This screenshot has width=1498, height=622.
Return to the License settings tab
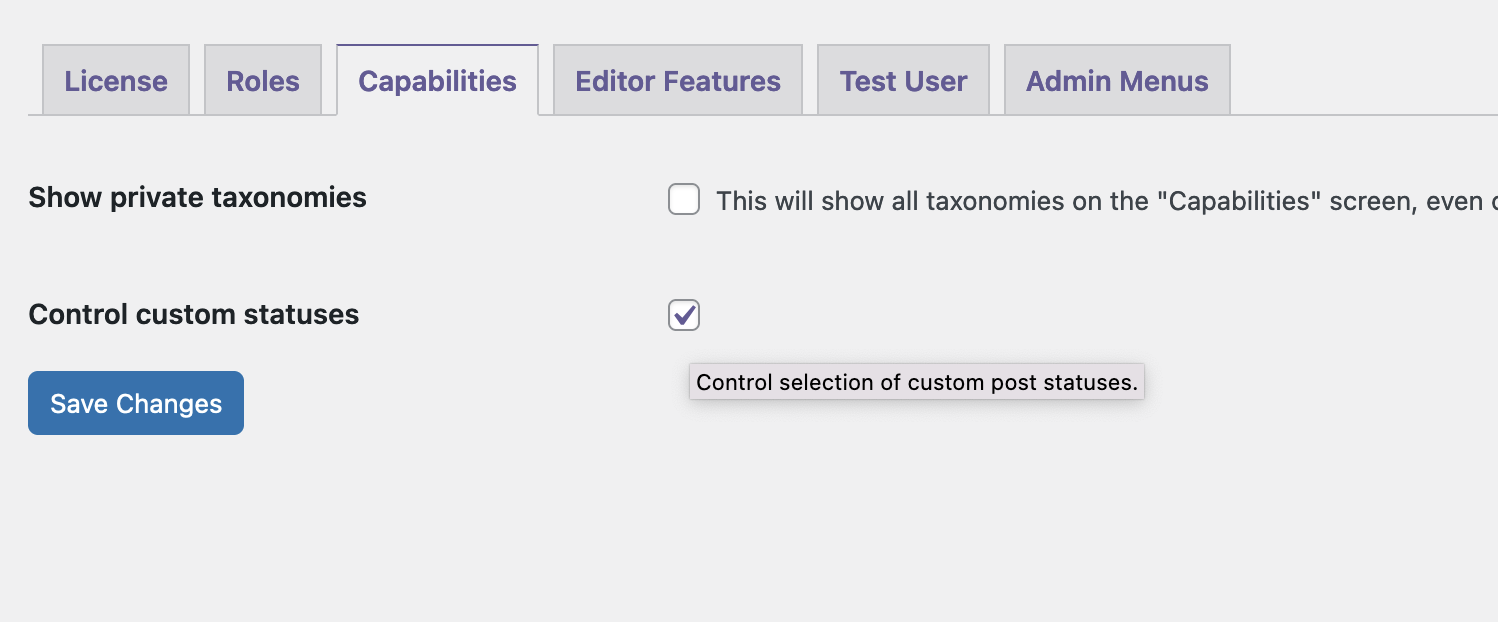point(115,80)
